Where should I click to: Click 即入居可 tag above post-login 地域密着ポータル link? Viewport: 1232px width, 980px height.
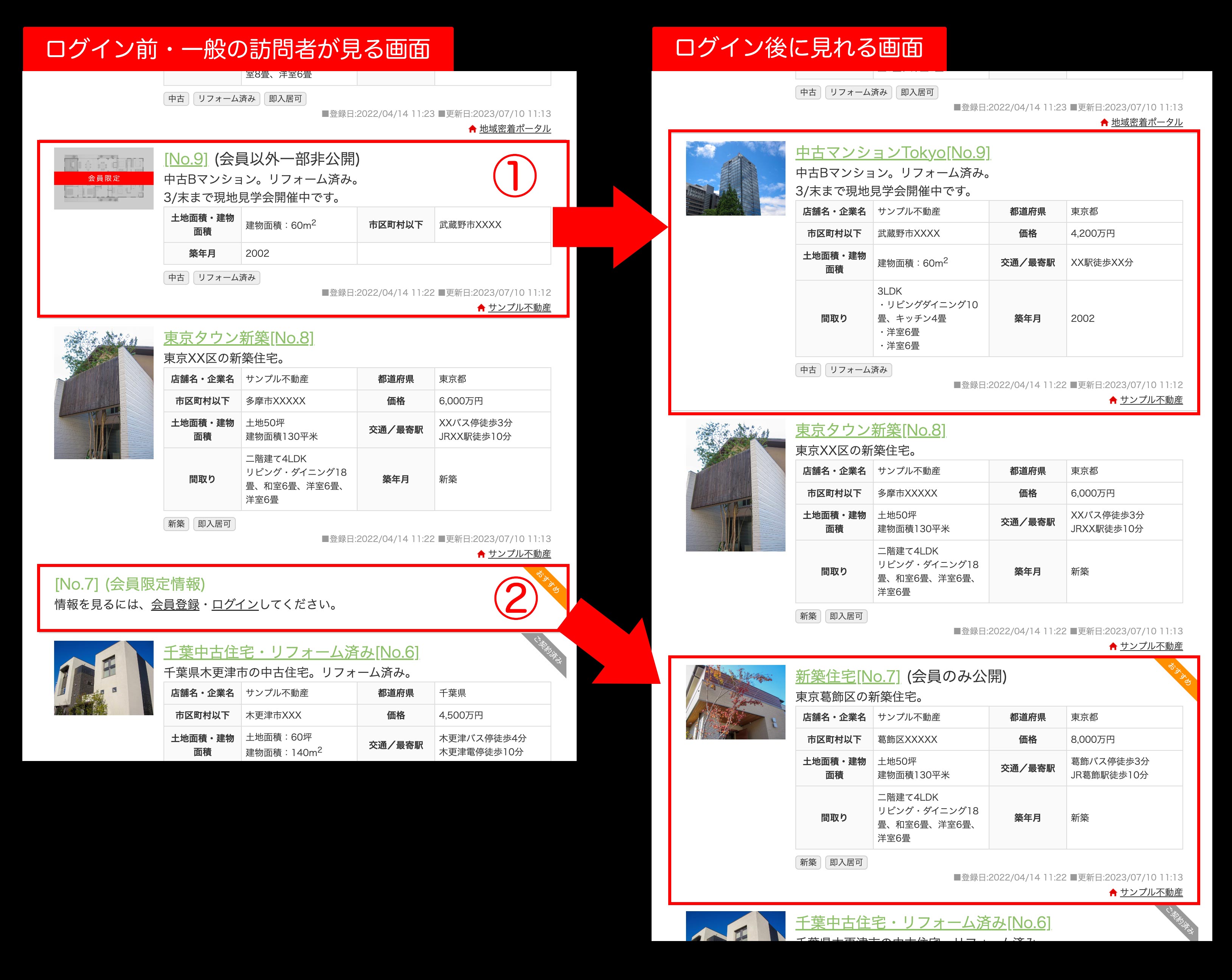pos(917,93)
